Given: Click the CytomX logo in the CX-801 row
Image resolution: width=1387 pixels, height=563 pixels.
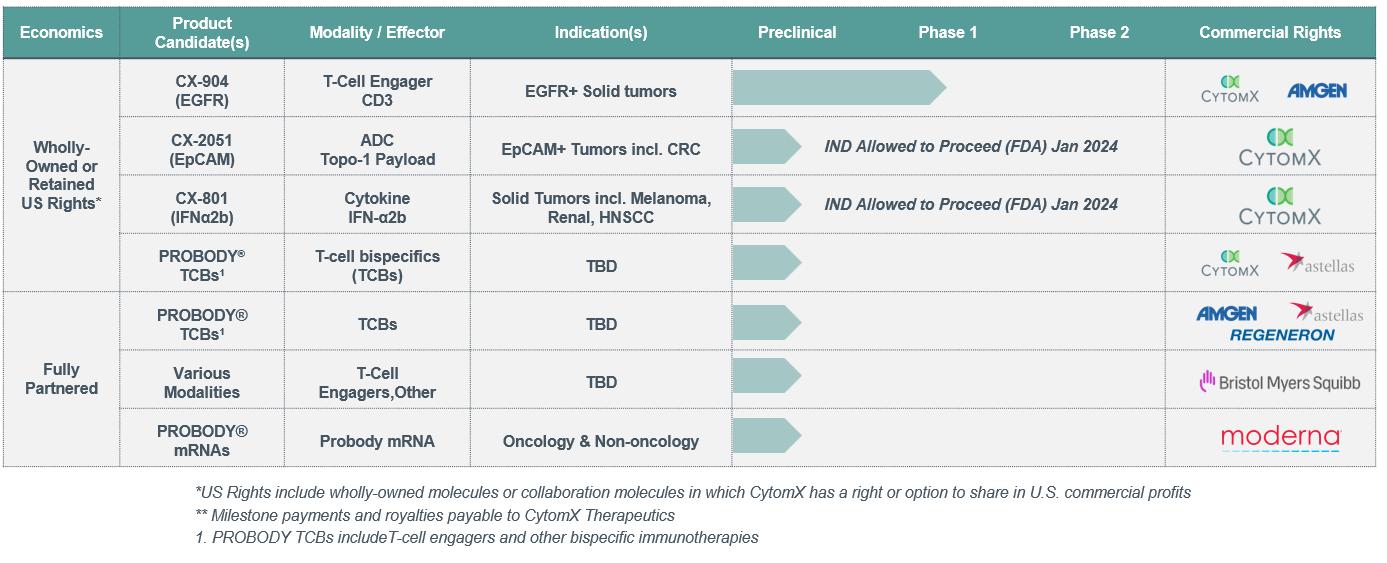Looking at the screenshot, I should [x=1279, y=205].
